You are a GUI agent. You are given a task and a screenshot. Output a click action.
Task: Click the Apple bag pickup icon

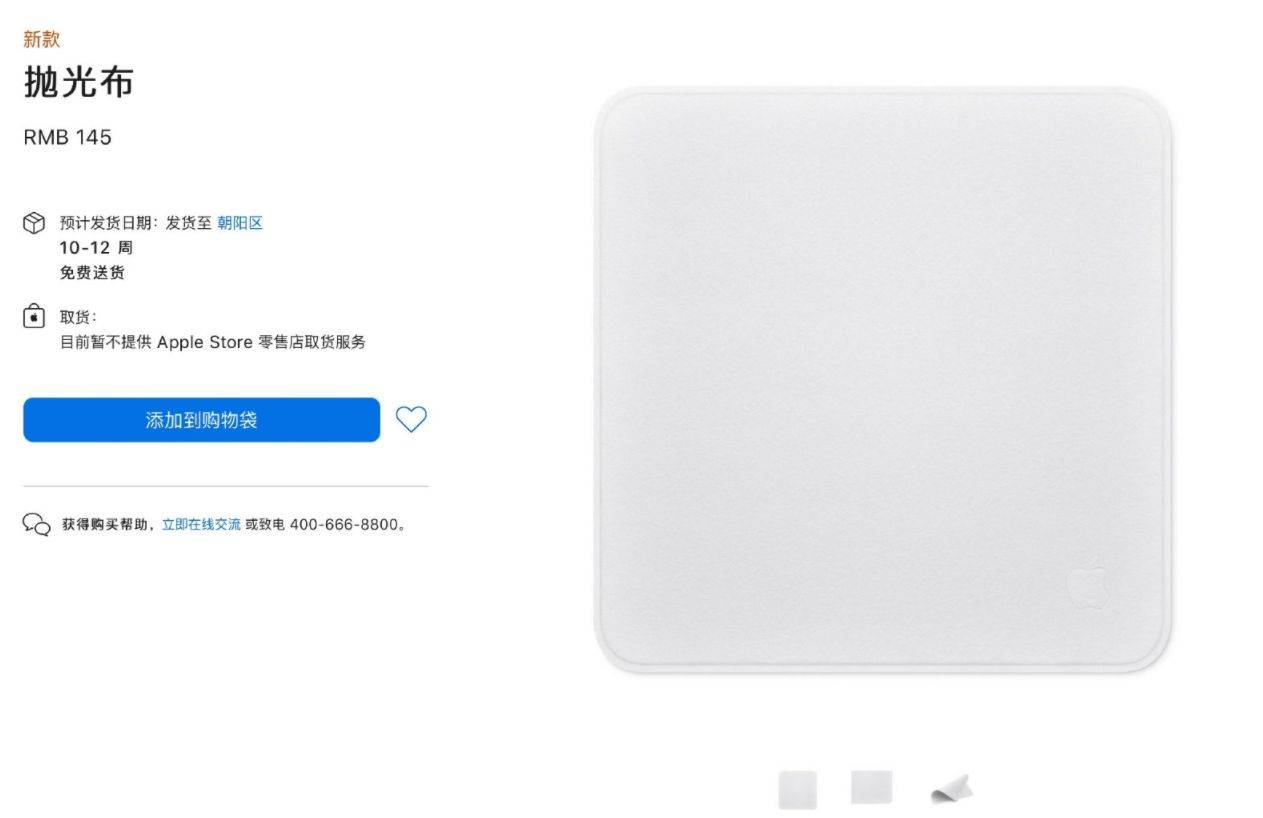[x=34, y=317]
